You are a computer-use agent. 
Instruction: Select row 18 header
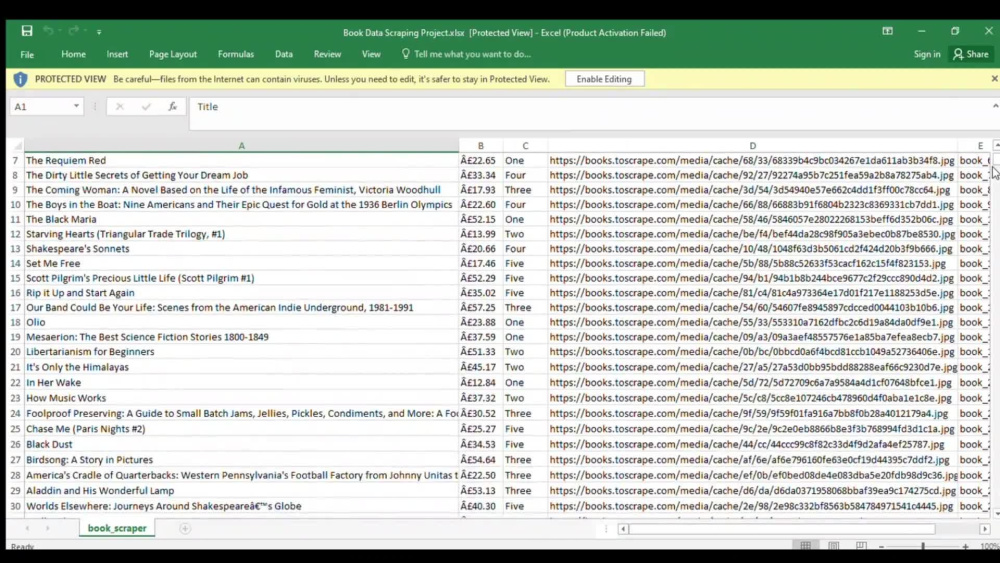click(x=15, y=322)
